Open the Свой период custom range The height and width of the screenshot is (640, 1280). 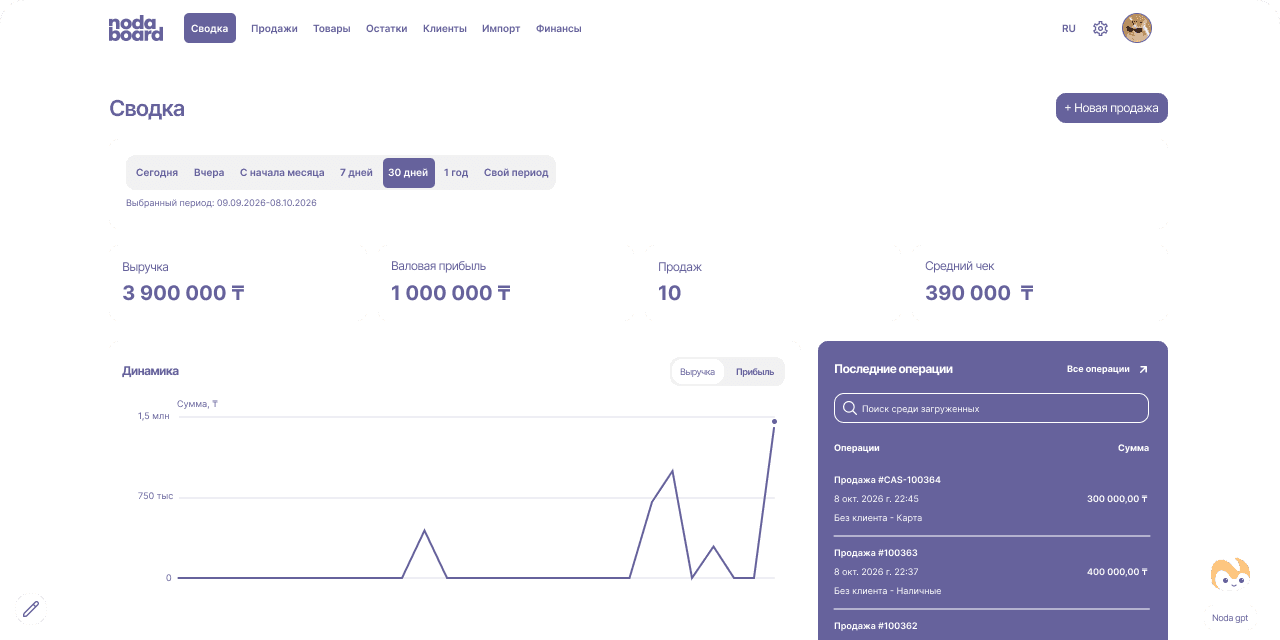click(516, 173)
